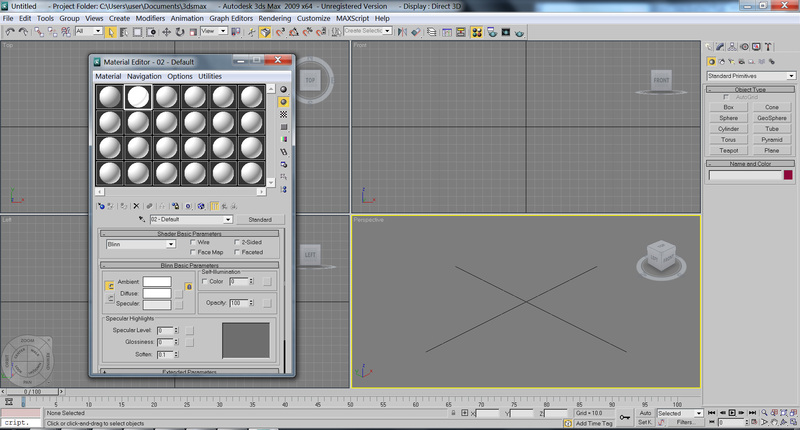Click the Teapot primitive button
This screenshot has height=430, width=800.
click(x=729, y=150)
